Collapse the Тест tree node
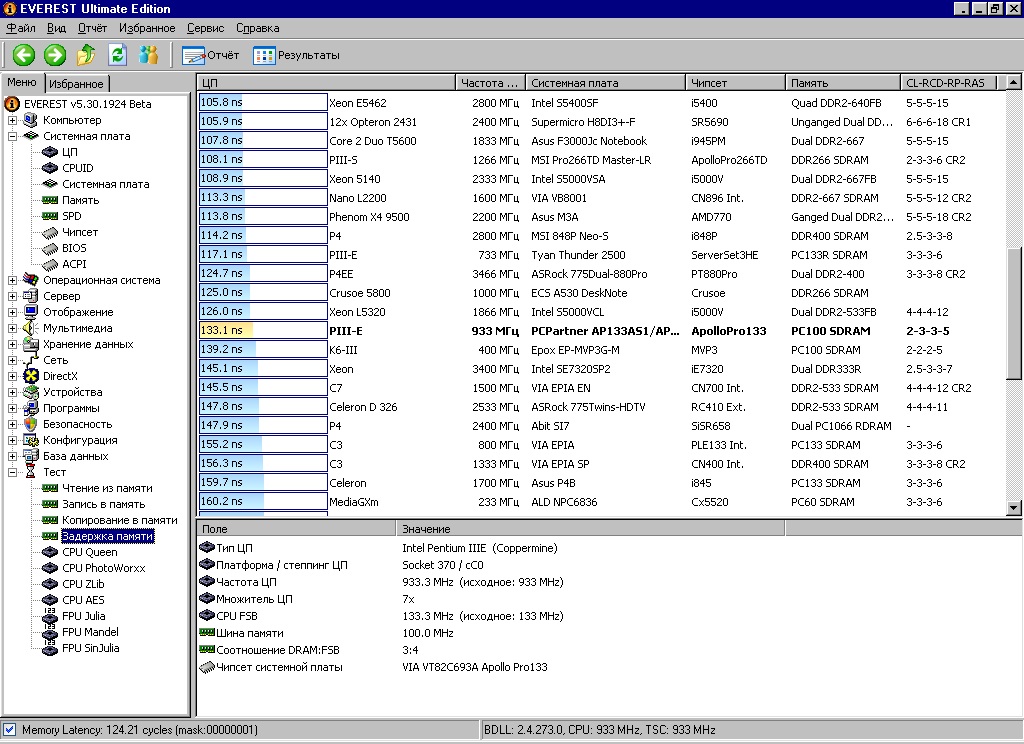This screenshot has height=744, width=1024. point(13,472)
